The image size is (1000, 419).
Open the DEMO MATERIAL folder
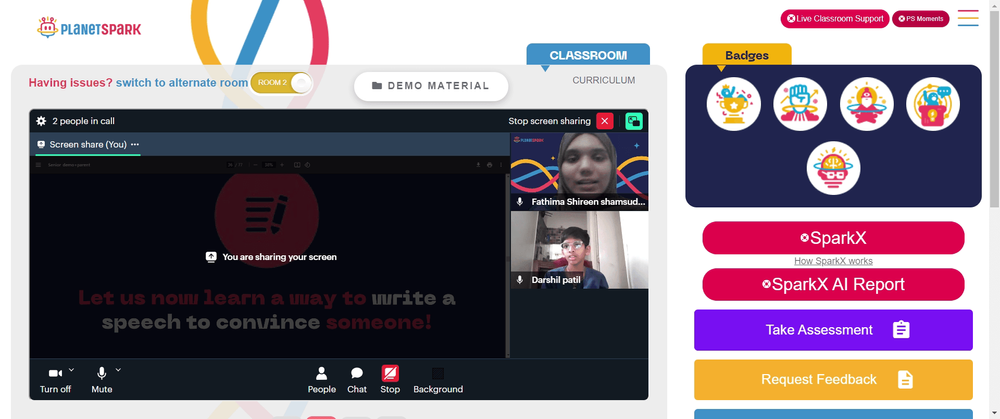click(x=431, y=86)
